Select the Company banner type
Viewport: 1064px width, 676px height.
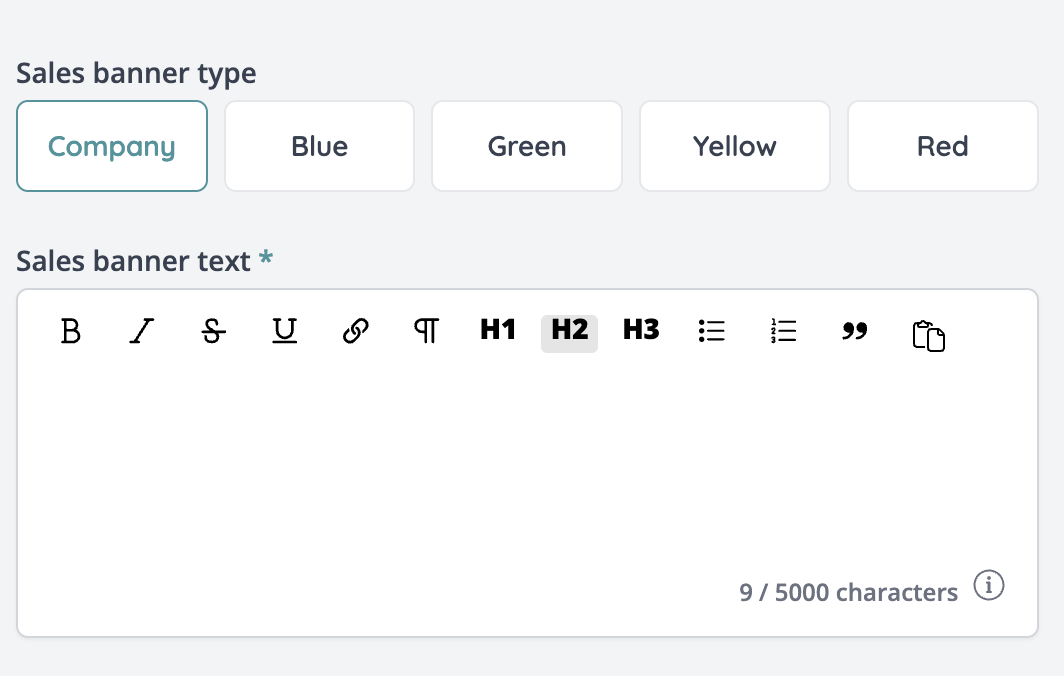112,146
